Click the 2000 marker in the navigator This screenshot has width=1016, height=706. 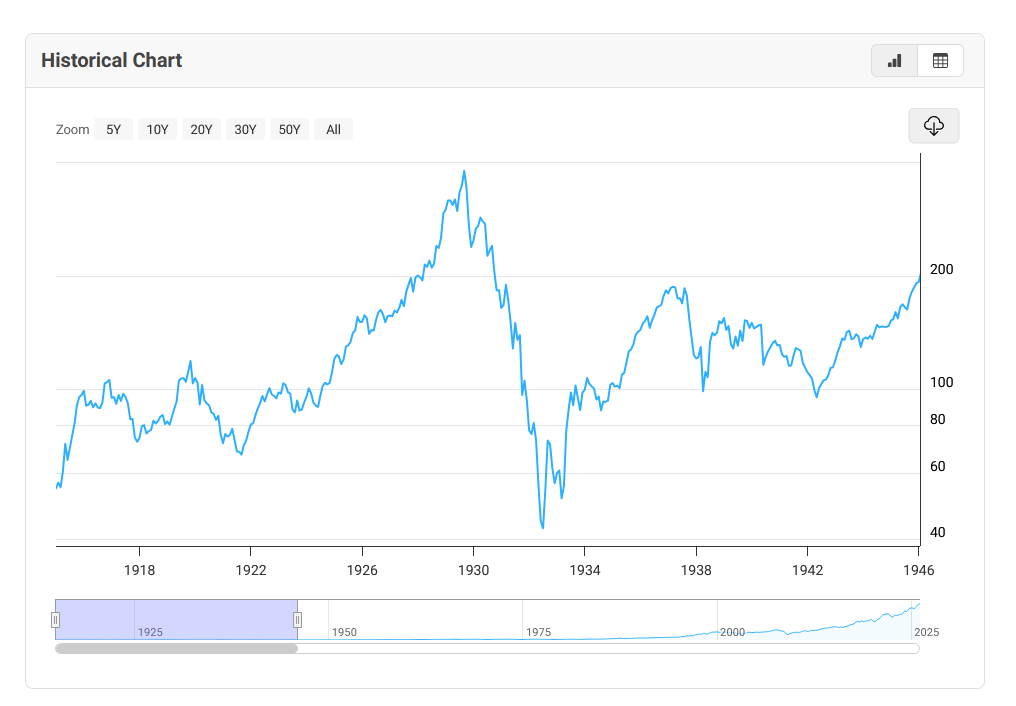point(732,633)
